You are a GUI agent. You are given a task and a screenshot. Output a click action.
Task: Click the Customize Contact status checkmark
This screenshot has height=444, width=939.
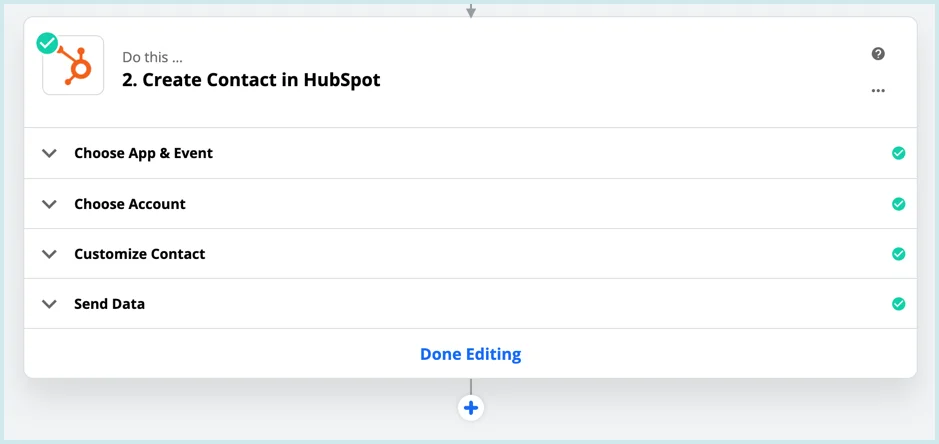point(898,254)
